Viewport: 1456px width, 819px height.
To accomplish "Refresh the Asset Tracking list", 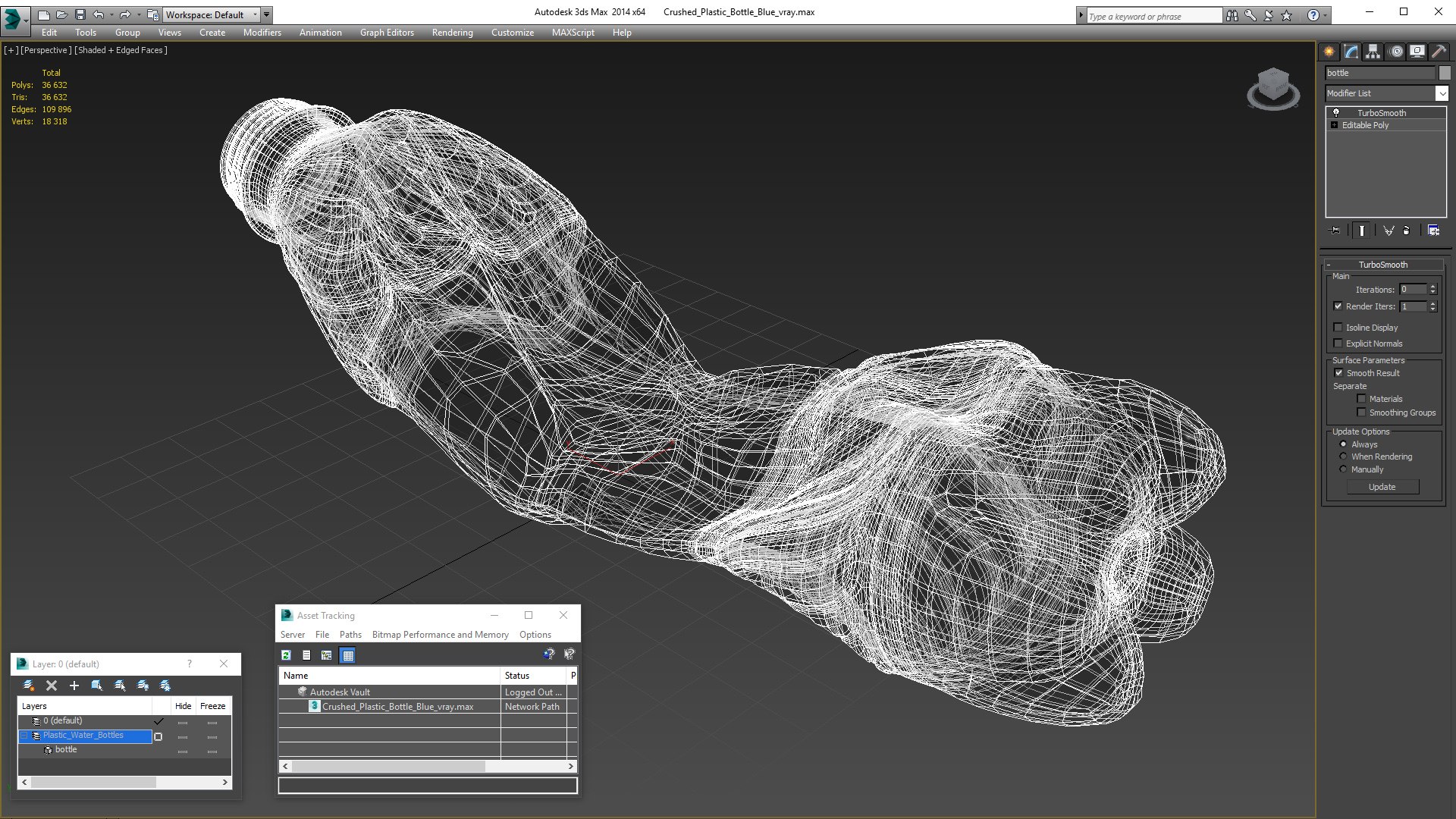I will tap(286, 655).
